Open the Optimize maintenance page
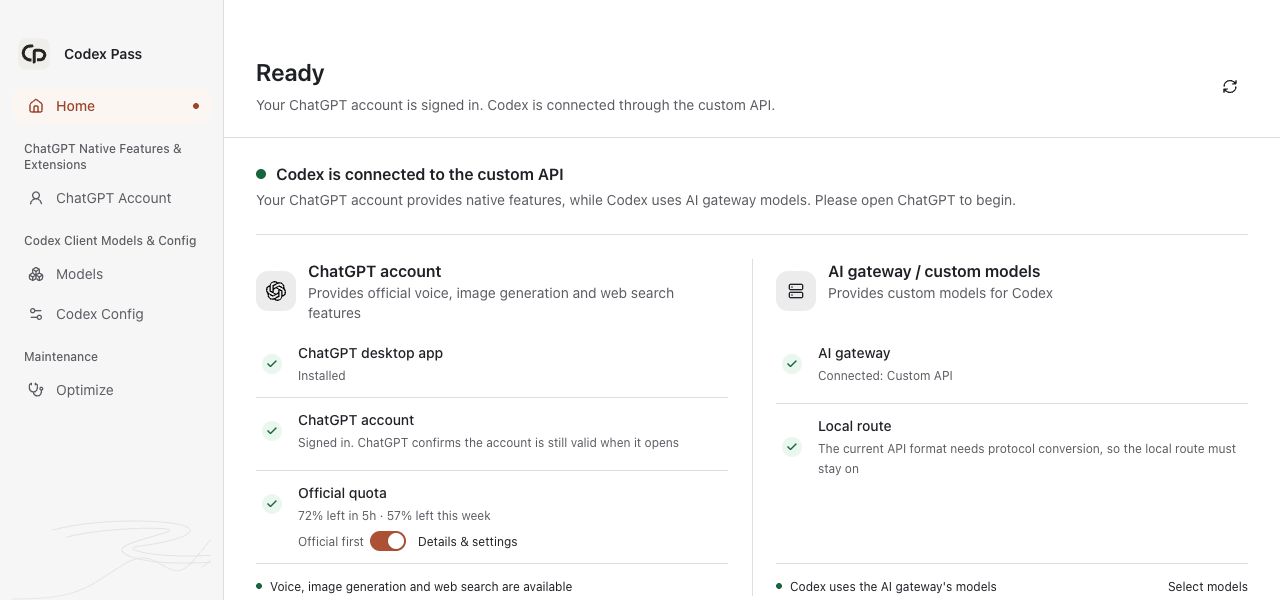 pos(112,390)
